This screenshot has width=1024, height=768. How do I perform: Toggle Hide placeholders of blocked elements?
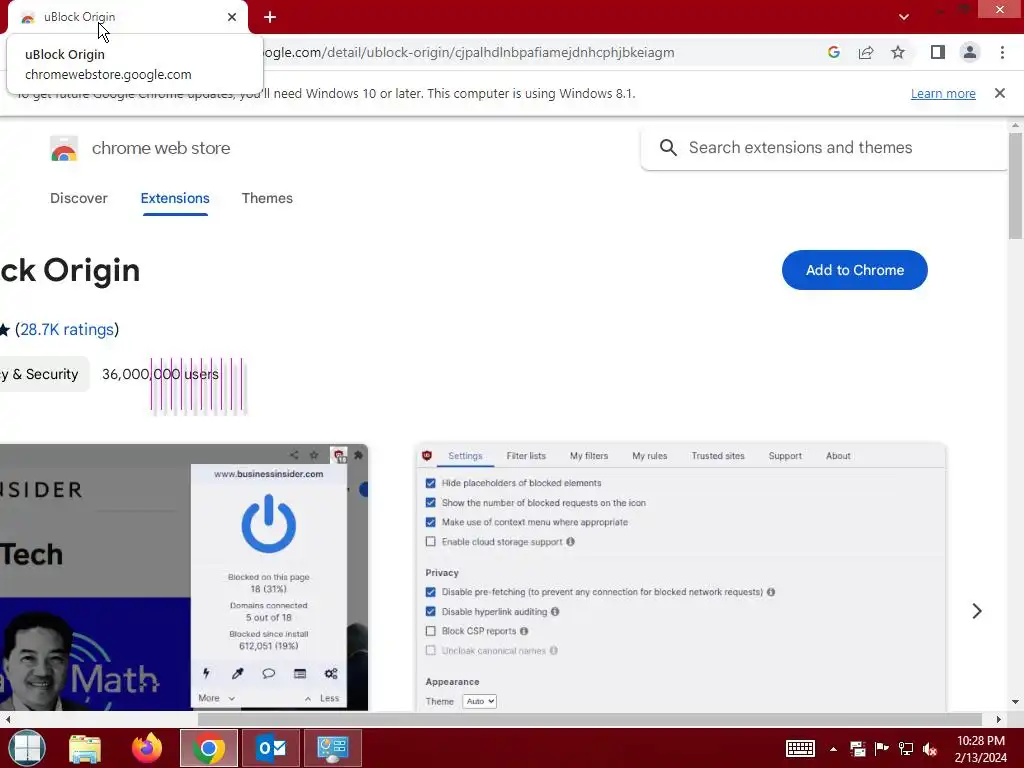(x=430, y=483)
